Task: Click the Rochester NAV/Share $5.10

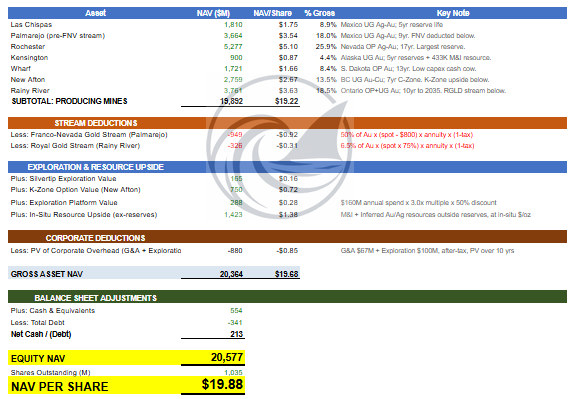Action: (x=288, y=46)
